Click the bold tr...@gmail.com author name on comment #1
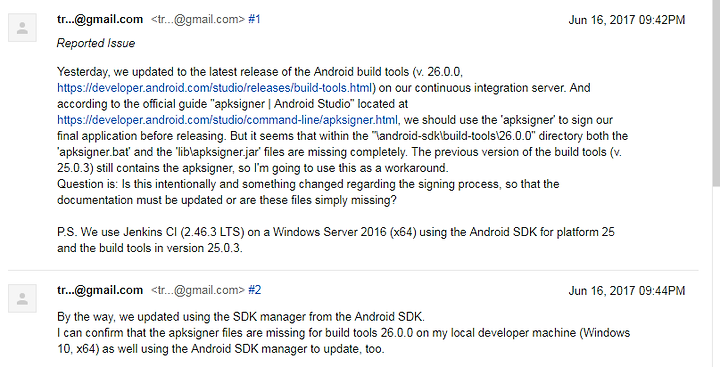The image size is (720, 367). tap(100, 19)
